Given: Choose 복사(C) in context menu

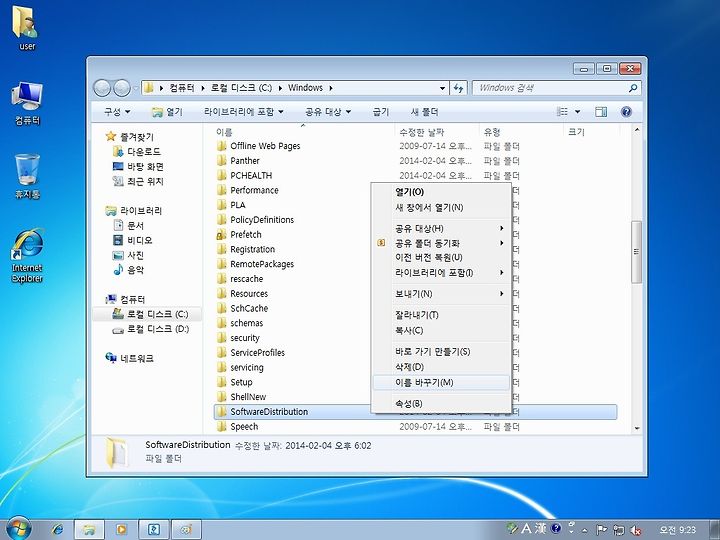Looking at the screenshot, I should pos(442,330).
